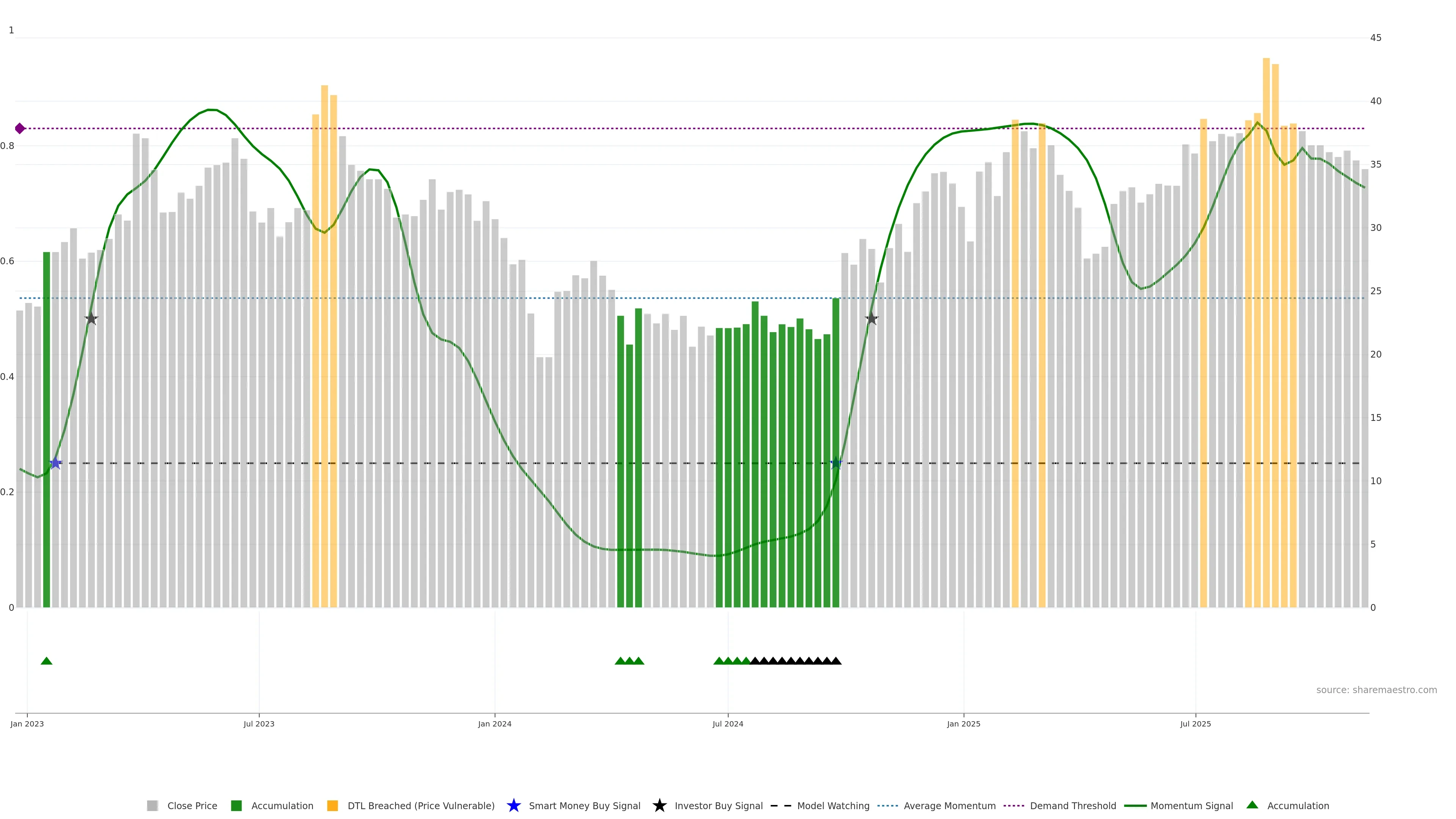The height and width of the screenshot is (819, 1456).
Task: Toggle the Close Price legend entry
Action: tap(192, 805)
